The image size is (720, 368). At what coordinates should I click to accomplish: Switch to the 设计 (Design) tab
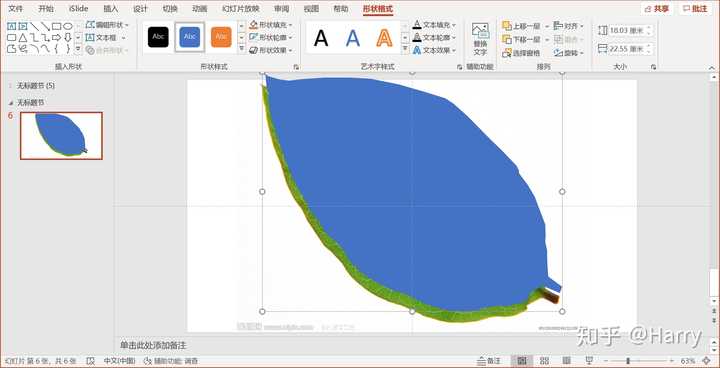coord(140,9)
